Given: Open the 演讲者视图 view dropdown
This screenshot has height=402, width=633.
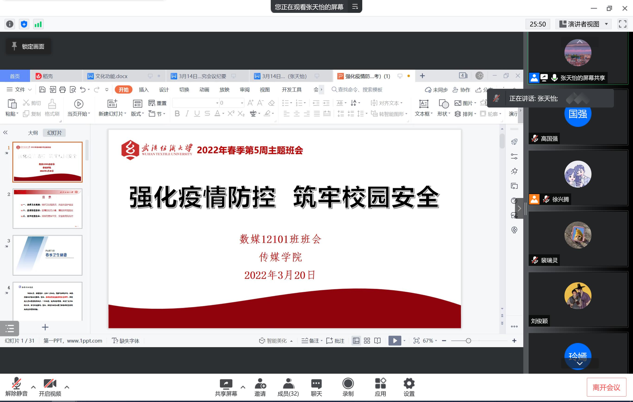Looking at the screenshot, I should 582,24.
